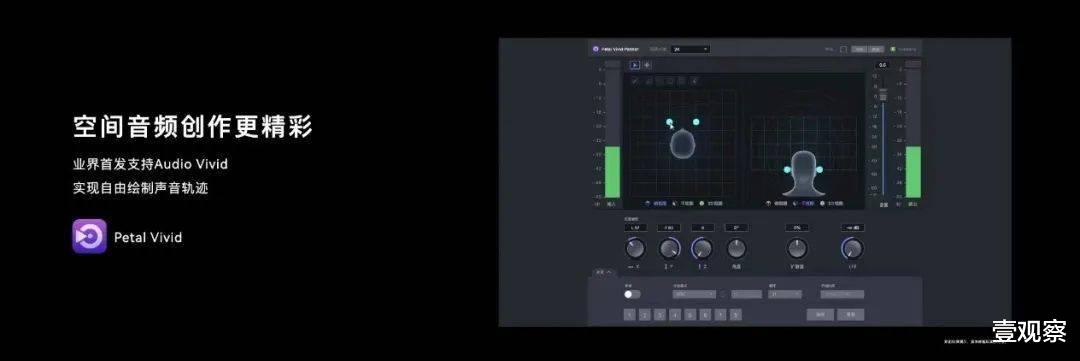Click value field above the X knob
The height and width of the screenshot is (361, 1080).
coord(635,227)
